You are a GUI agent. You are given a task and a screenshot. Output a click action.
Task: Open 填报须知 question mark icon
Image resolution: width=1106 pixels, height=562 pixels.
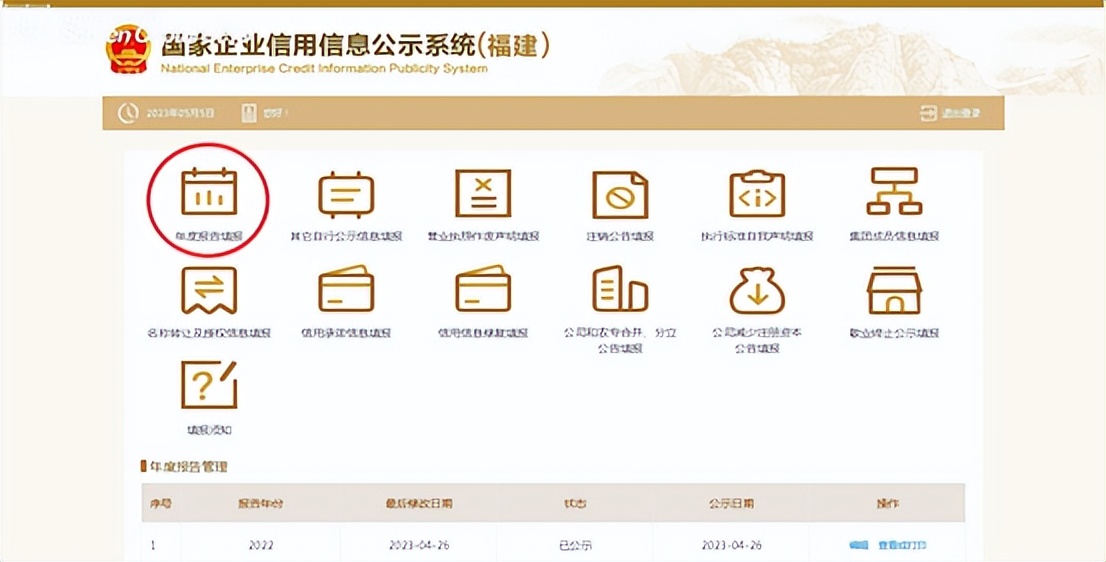click(209, 385)
